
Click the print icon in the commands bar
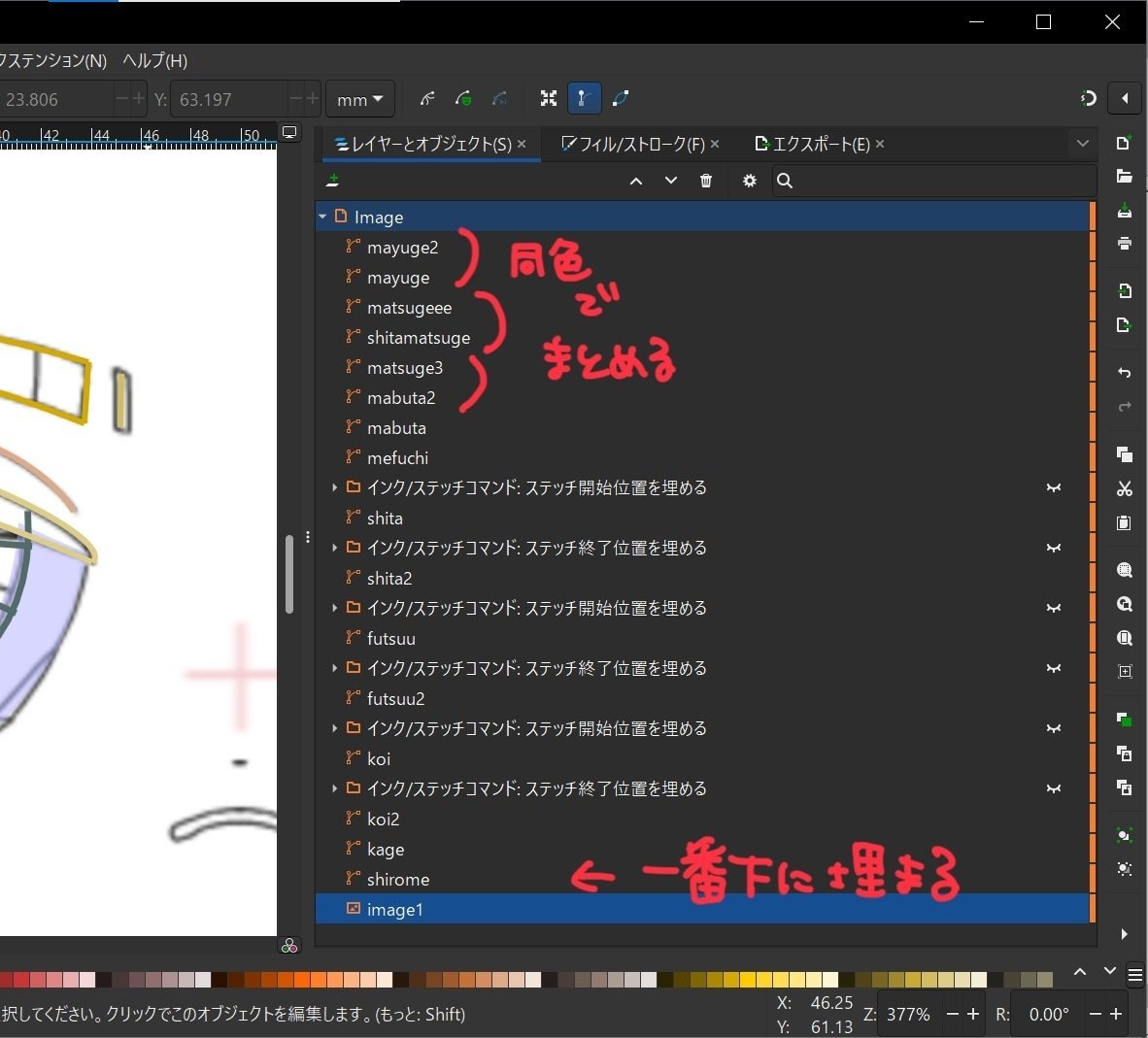(x=1124, y=244)
